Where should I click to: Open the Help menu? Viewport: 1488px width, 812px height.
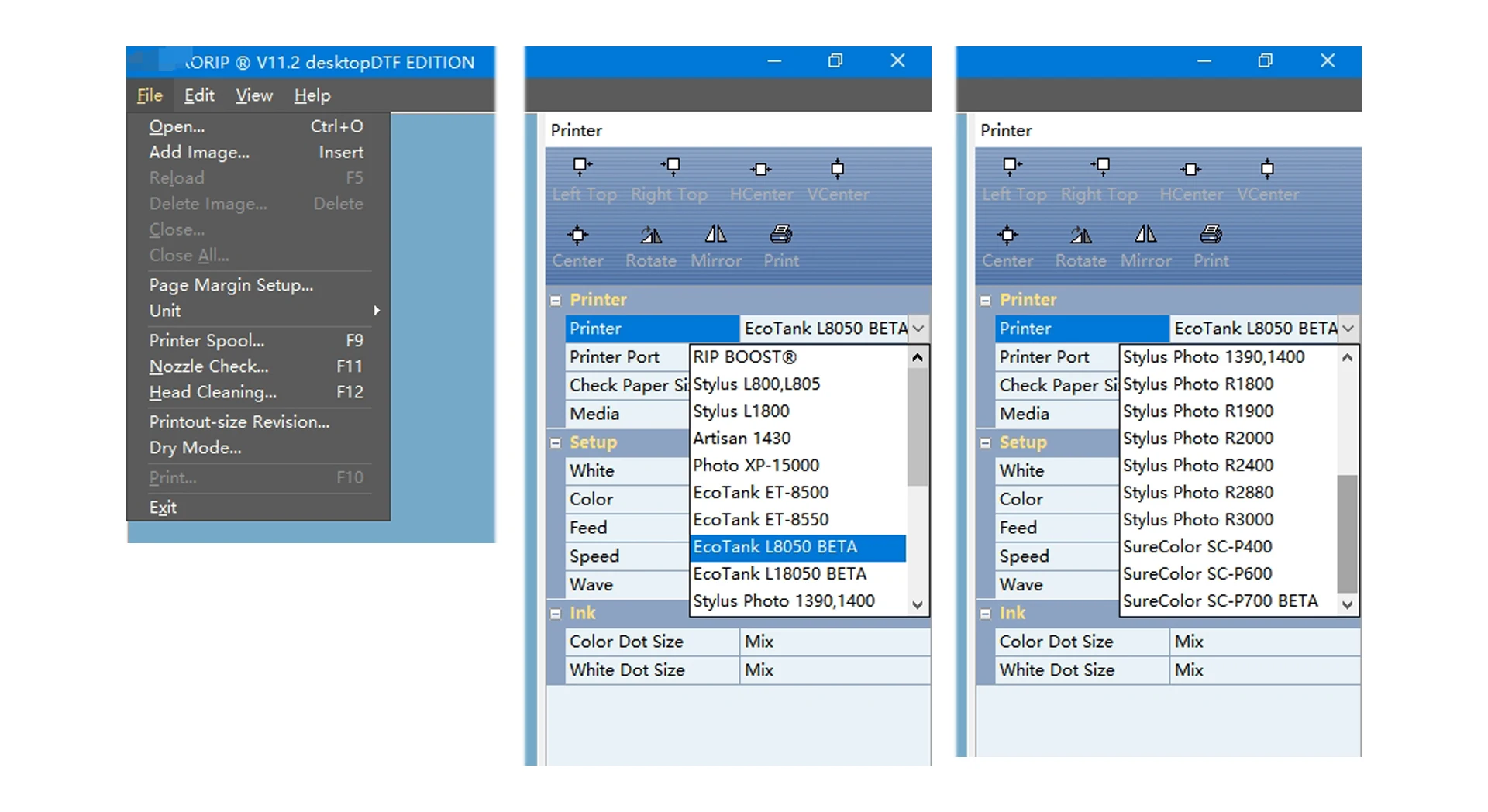tap(312, 95)
